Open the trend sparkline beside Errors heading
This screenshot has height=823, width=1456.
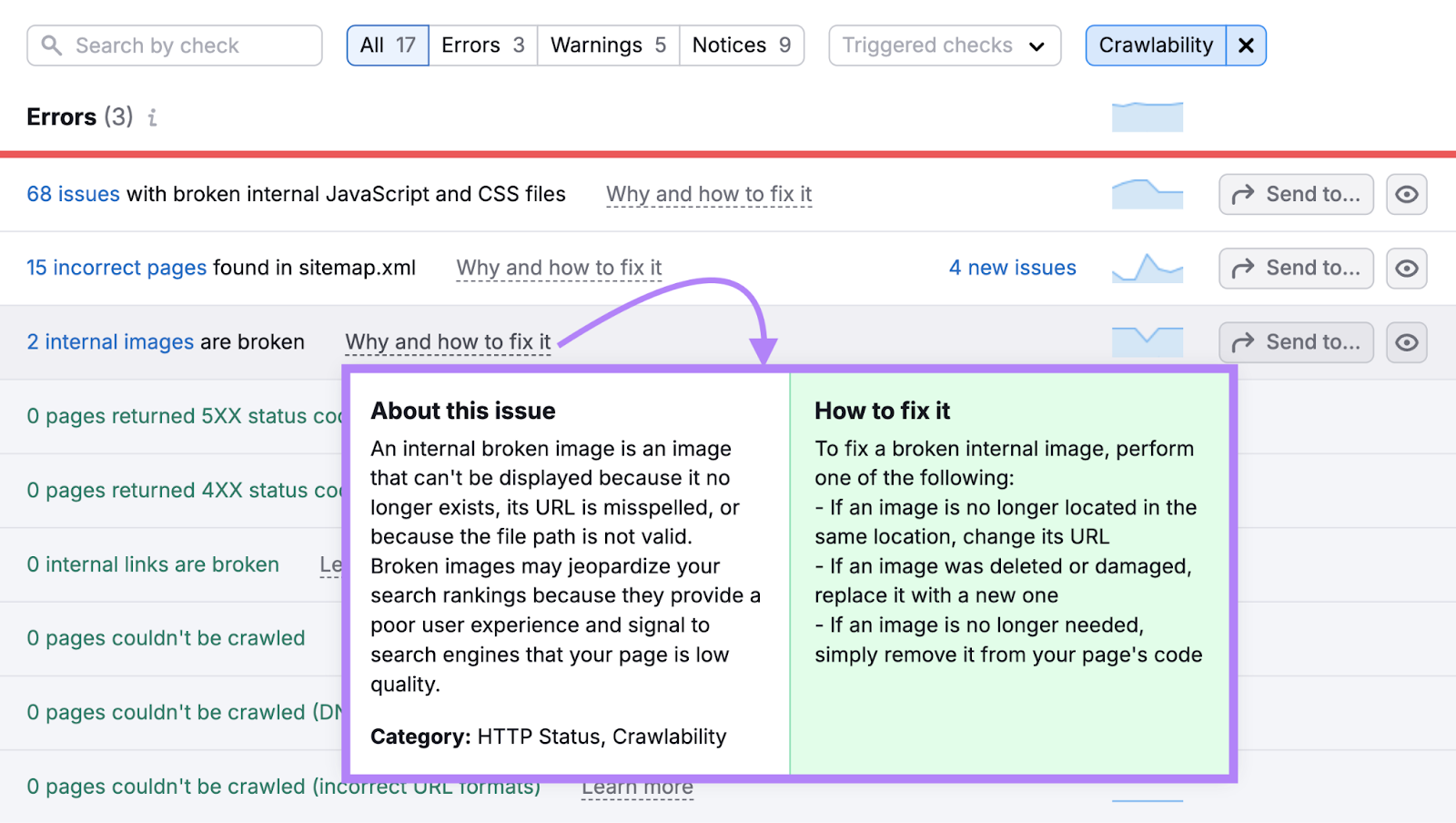(x=1147, y=117)
